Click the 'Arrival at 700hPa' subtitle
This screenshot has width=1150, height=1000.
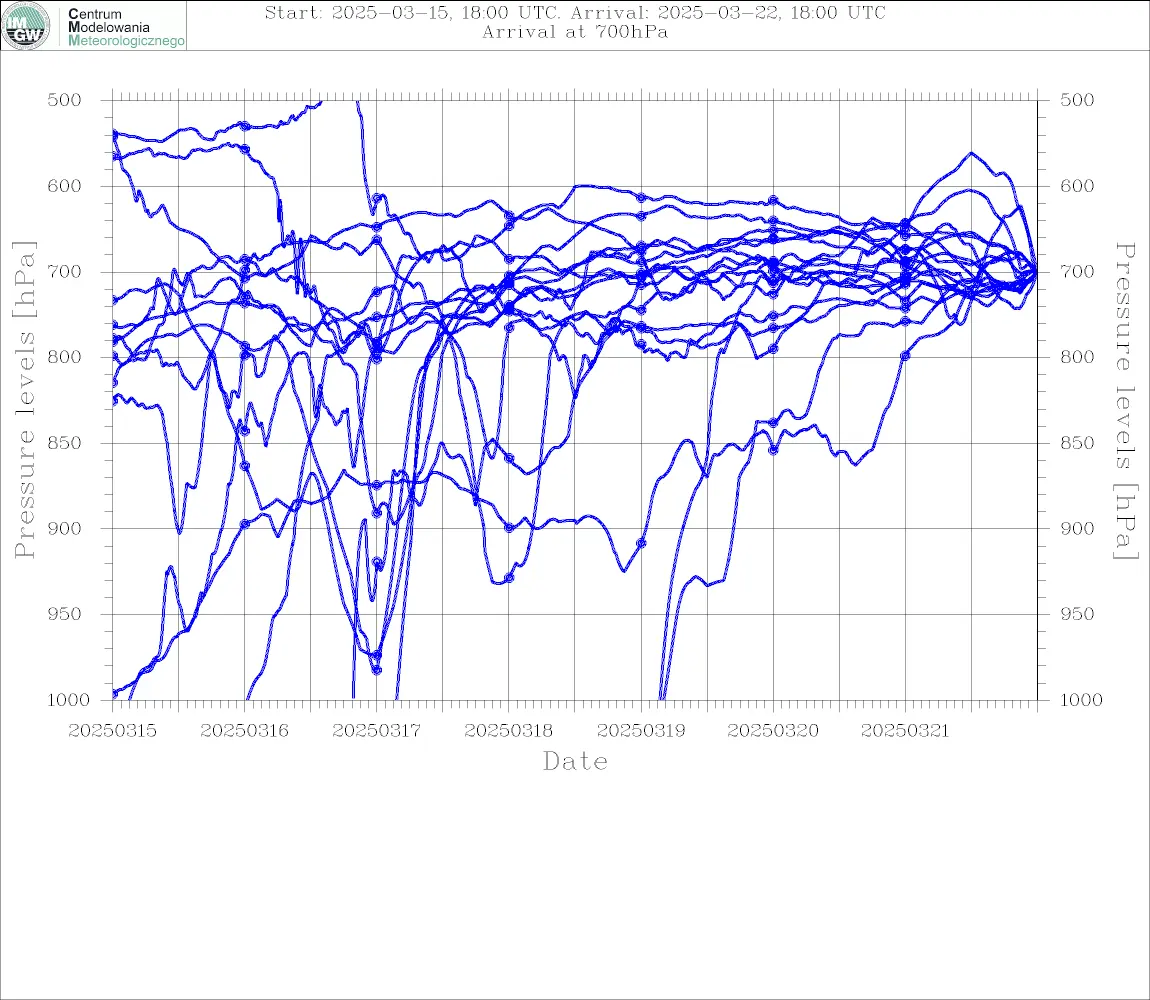click(575, 32)
